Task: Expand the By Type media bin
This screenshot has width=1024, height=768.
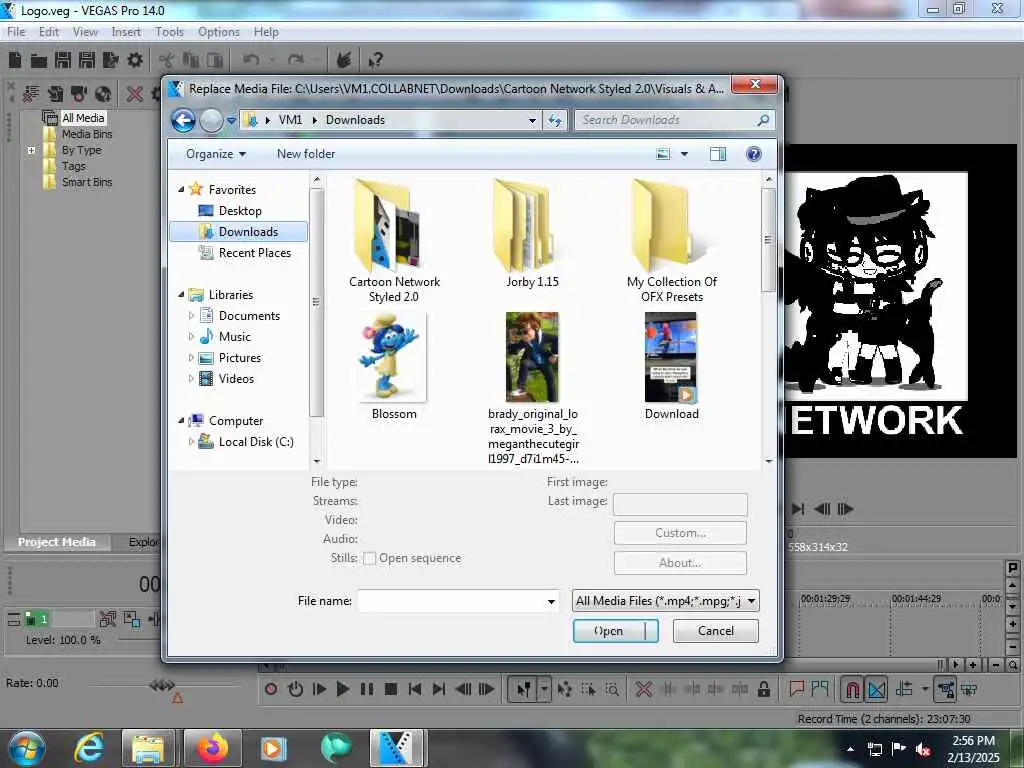Action: [31, 150]
